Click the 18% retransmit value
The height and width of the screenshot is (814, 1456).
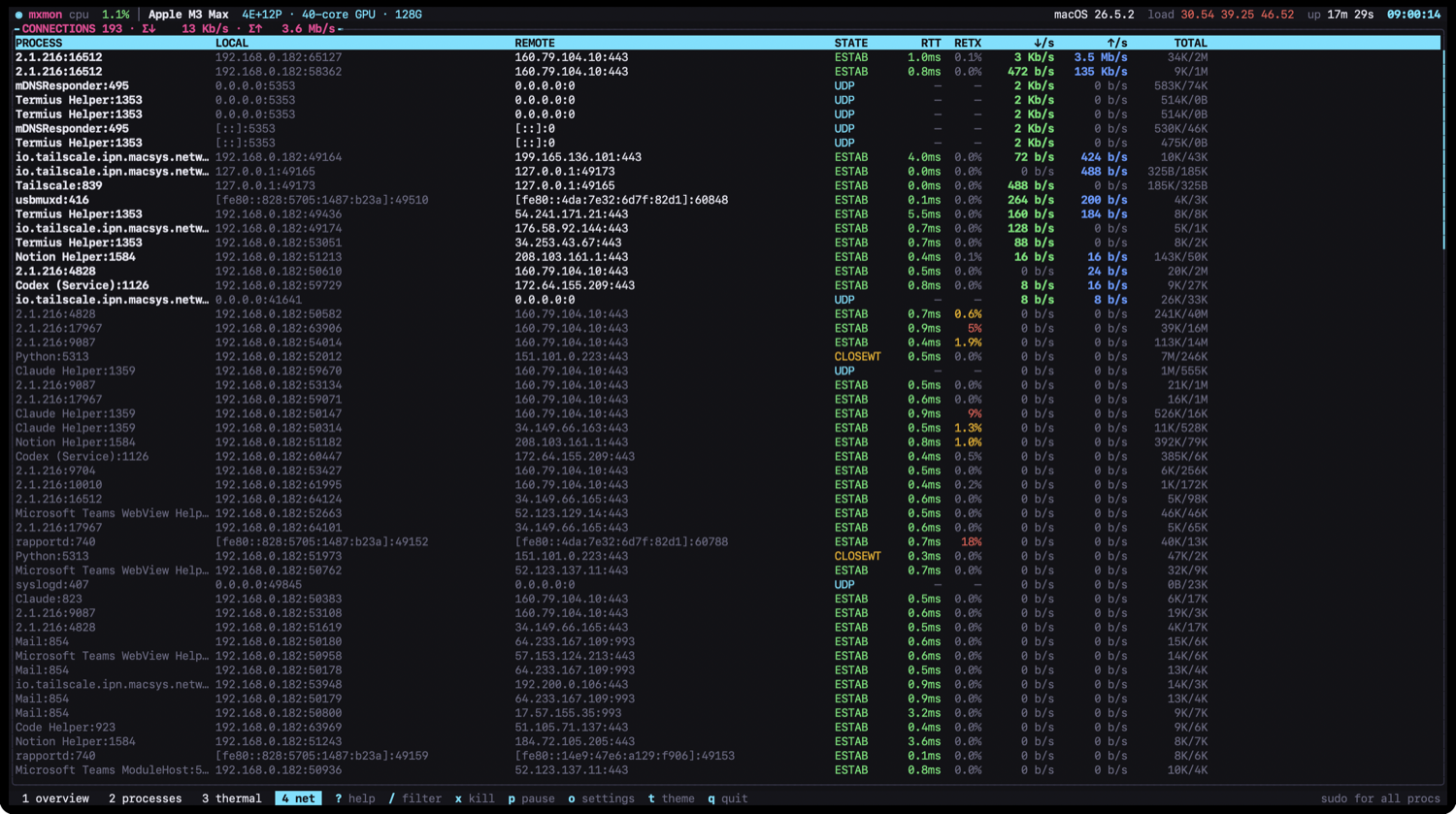[972, 542]
